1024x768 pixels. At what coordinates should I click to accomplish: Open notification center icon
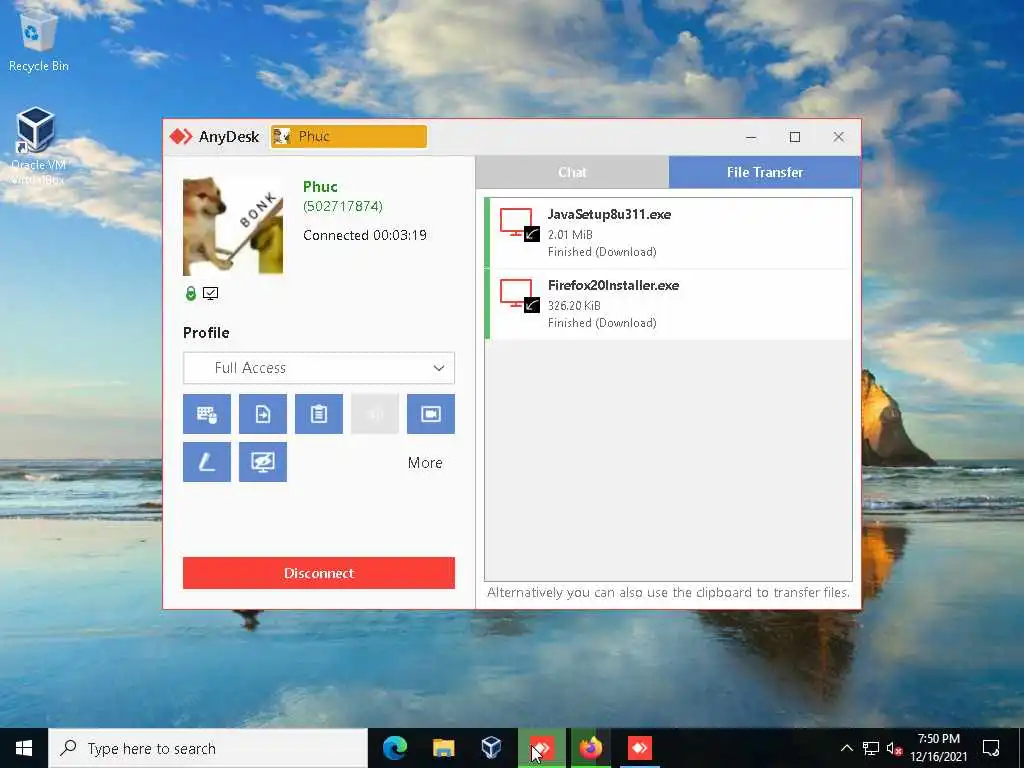click(x=991, y=748)
